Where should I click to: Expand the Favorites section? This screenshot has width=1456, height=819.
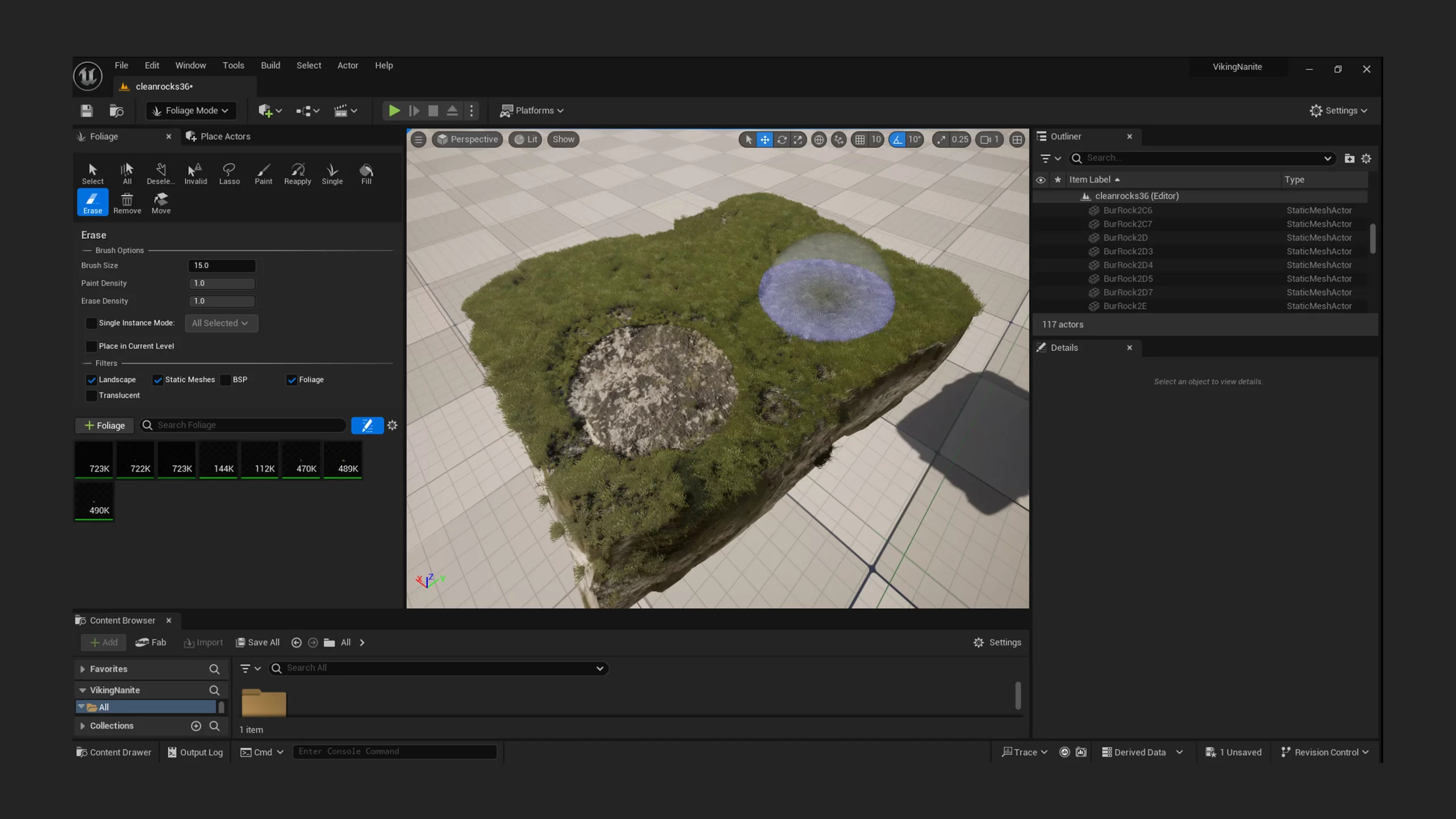point(82,669)
